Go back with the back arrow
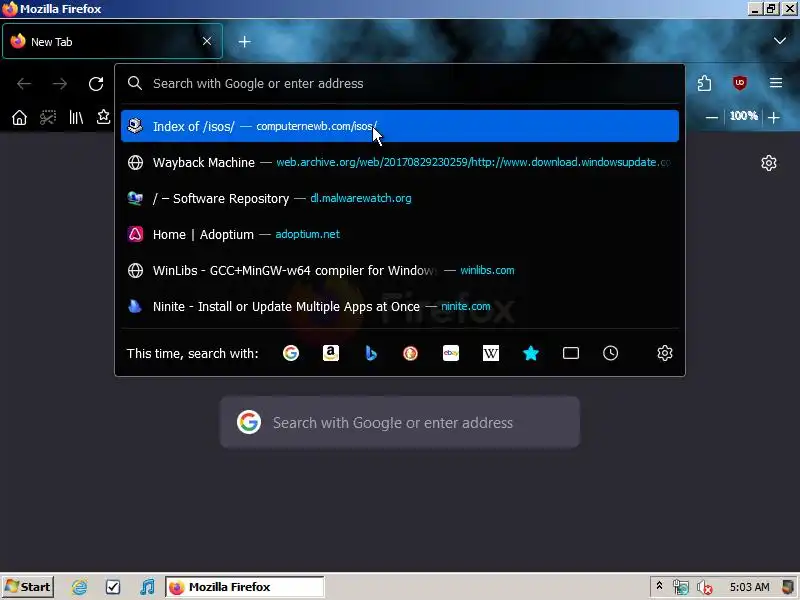 (x=24, y=84)
